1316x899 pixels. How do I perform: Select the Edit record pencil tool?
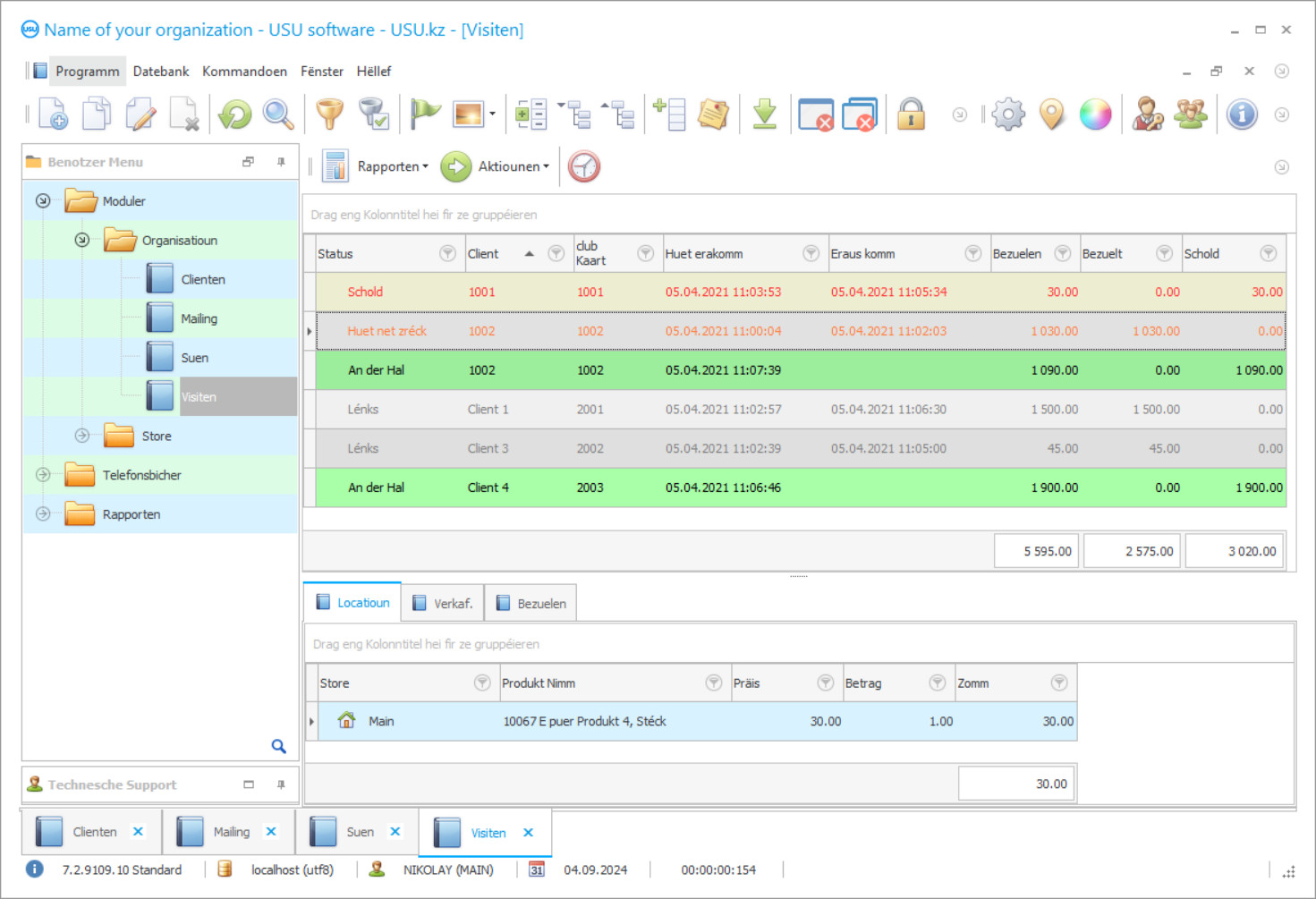140,114
